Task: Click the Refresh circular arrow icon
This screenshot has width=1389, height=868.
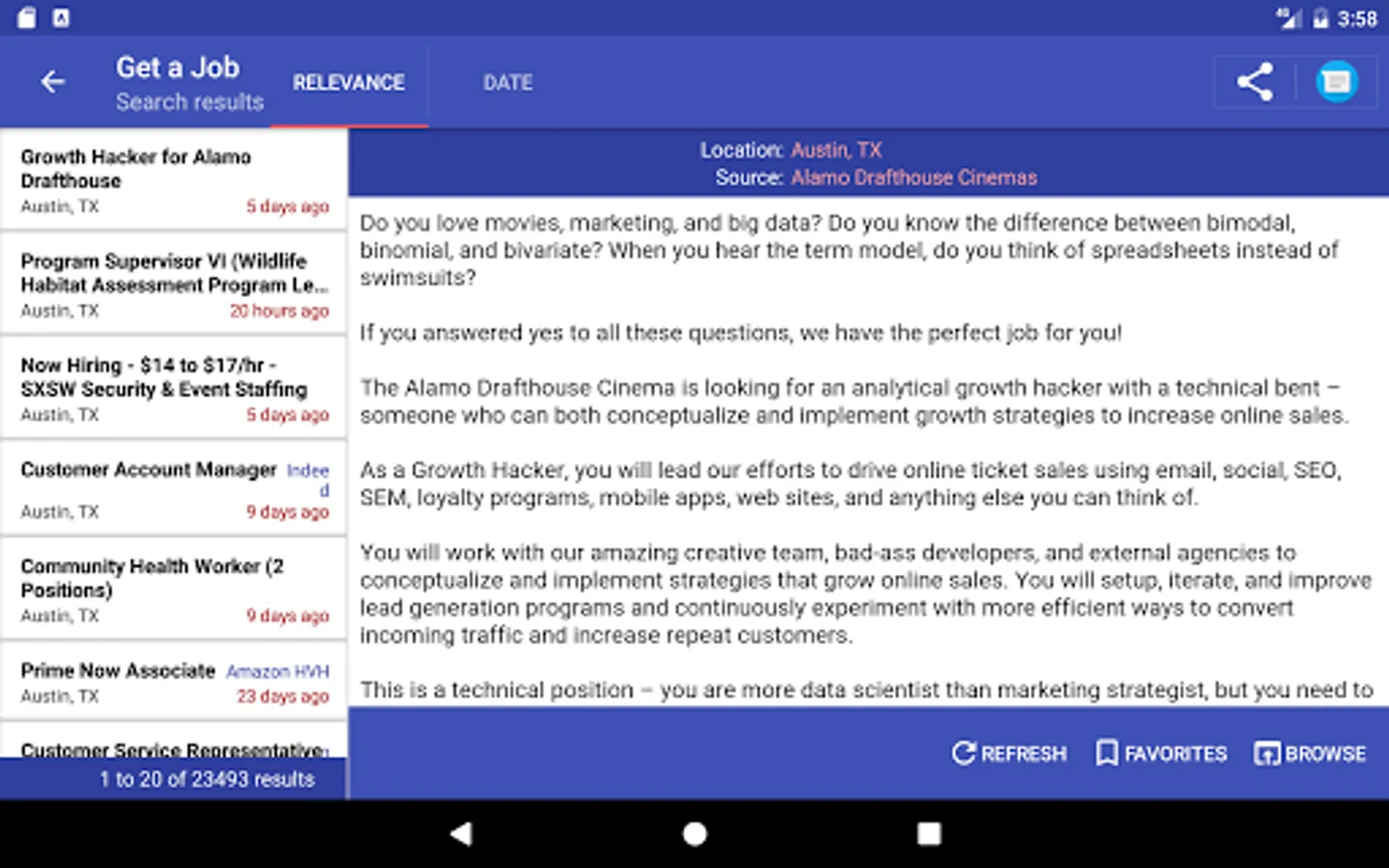Action: tap(964, 753)
